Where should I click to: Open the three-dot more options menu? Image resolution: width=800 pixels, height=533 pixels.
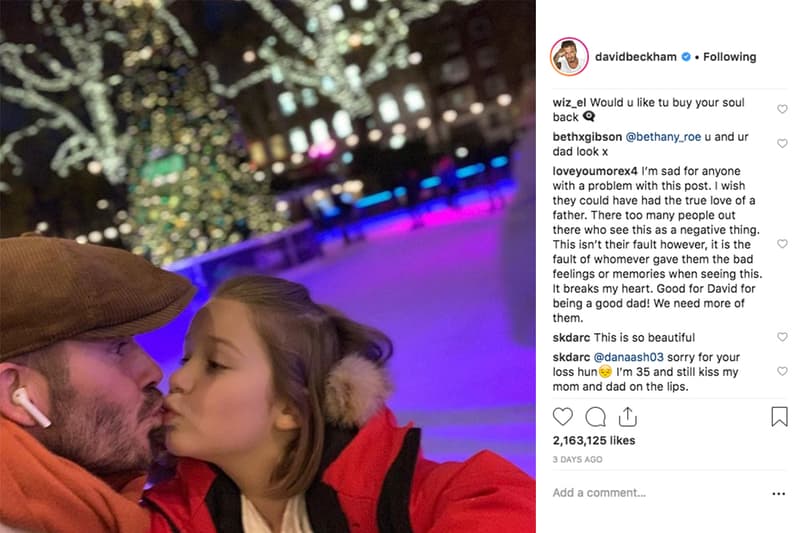coord(779,494)
